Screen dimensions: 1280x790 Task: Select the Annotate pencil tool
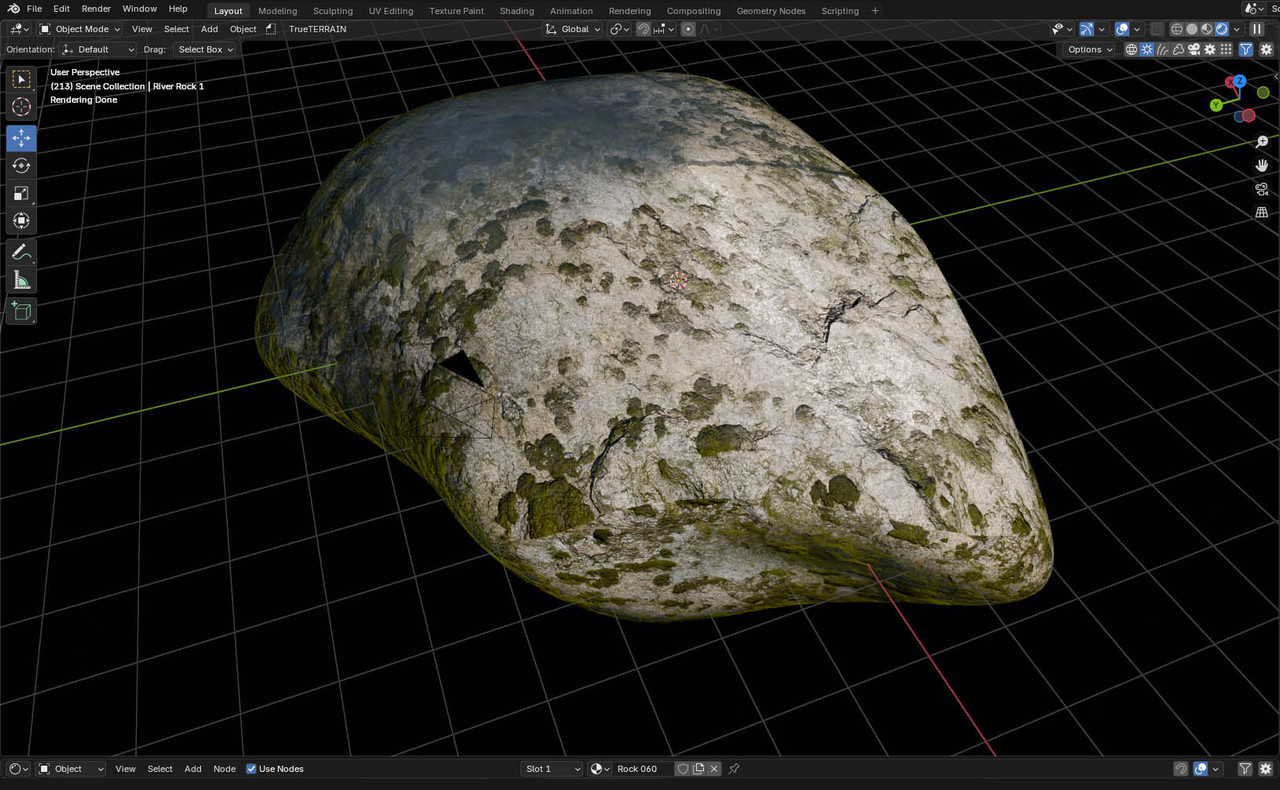[x=21, y=253]
